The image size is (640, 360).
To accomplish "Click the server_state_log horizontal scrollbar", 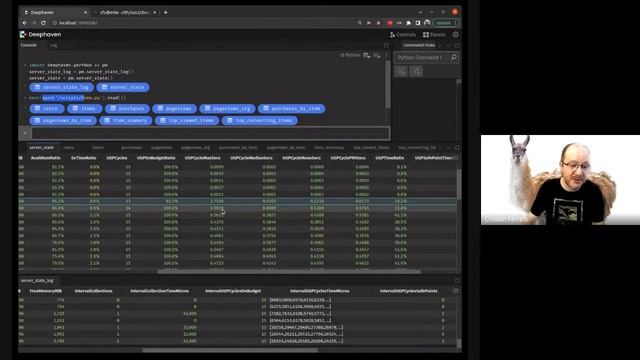I will pyautogui.click(x=230, y=350).
